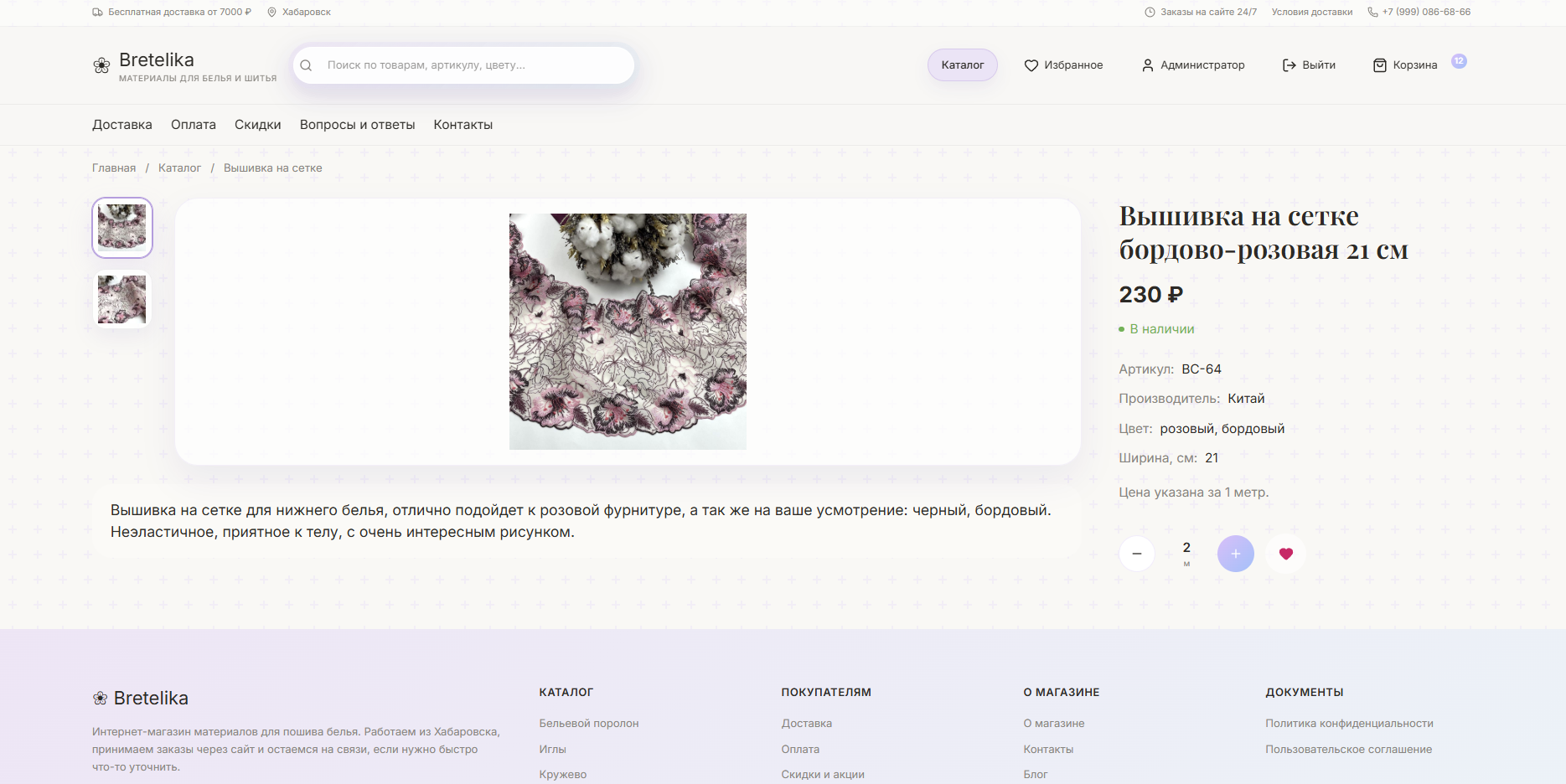Open the Контакты menu item
The width and height of the screenshot is (1566, 784).
click(463, 125)
